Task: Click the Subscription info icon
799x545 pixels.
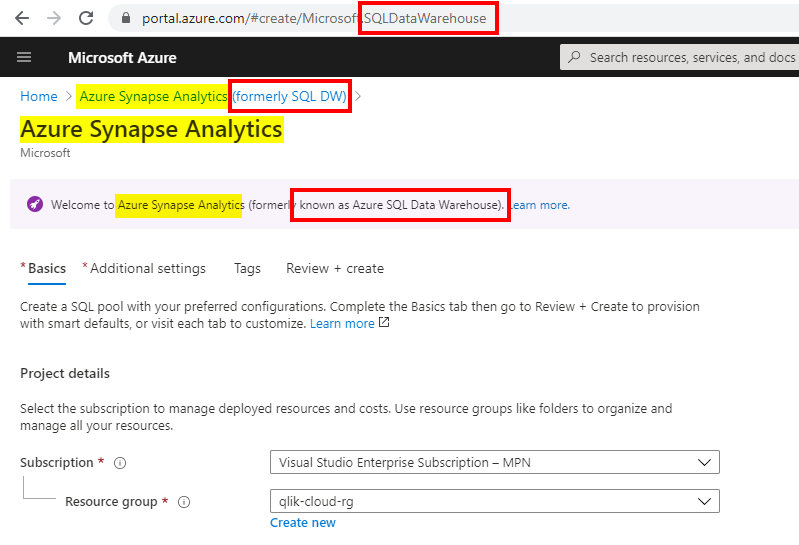Action: pyautogui.click(x=120, y=463)
